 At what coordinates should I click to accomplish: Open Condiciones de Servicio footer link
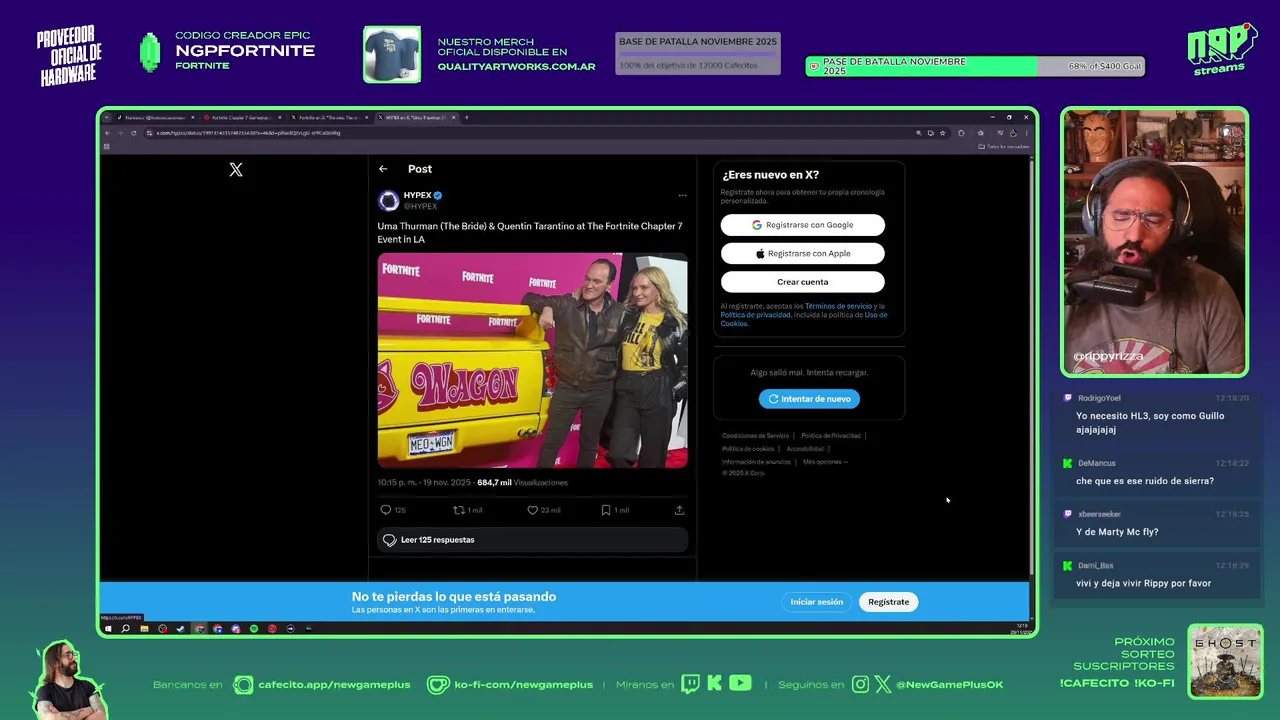[756, 436]
